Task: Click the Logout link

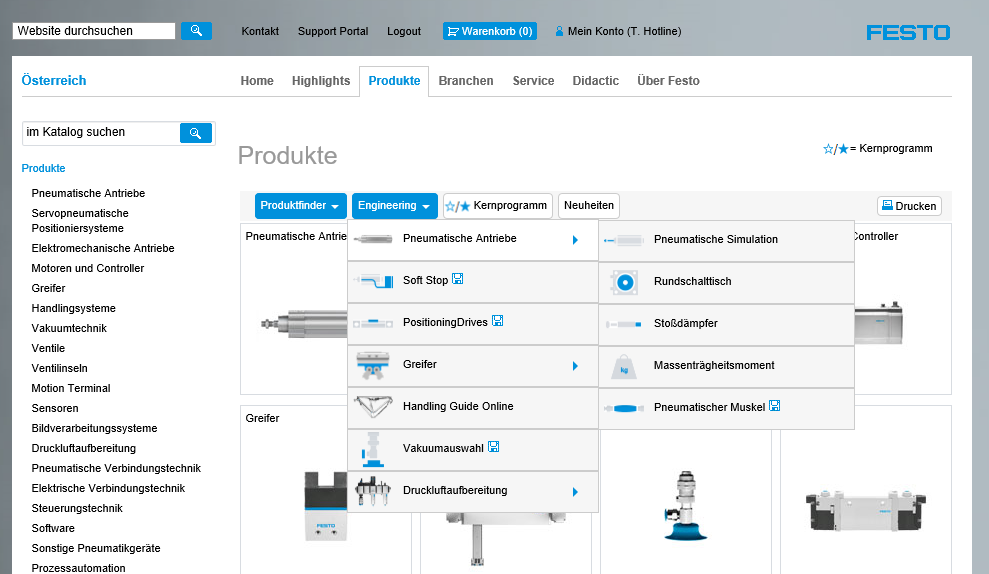Action: click(404, 32)
